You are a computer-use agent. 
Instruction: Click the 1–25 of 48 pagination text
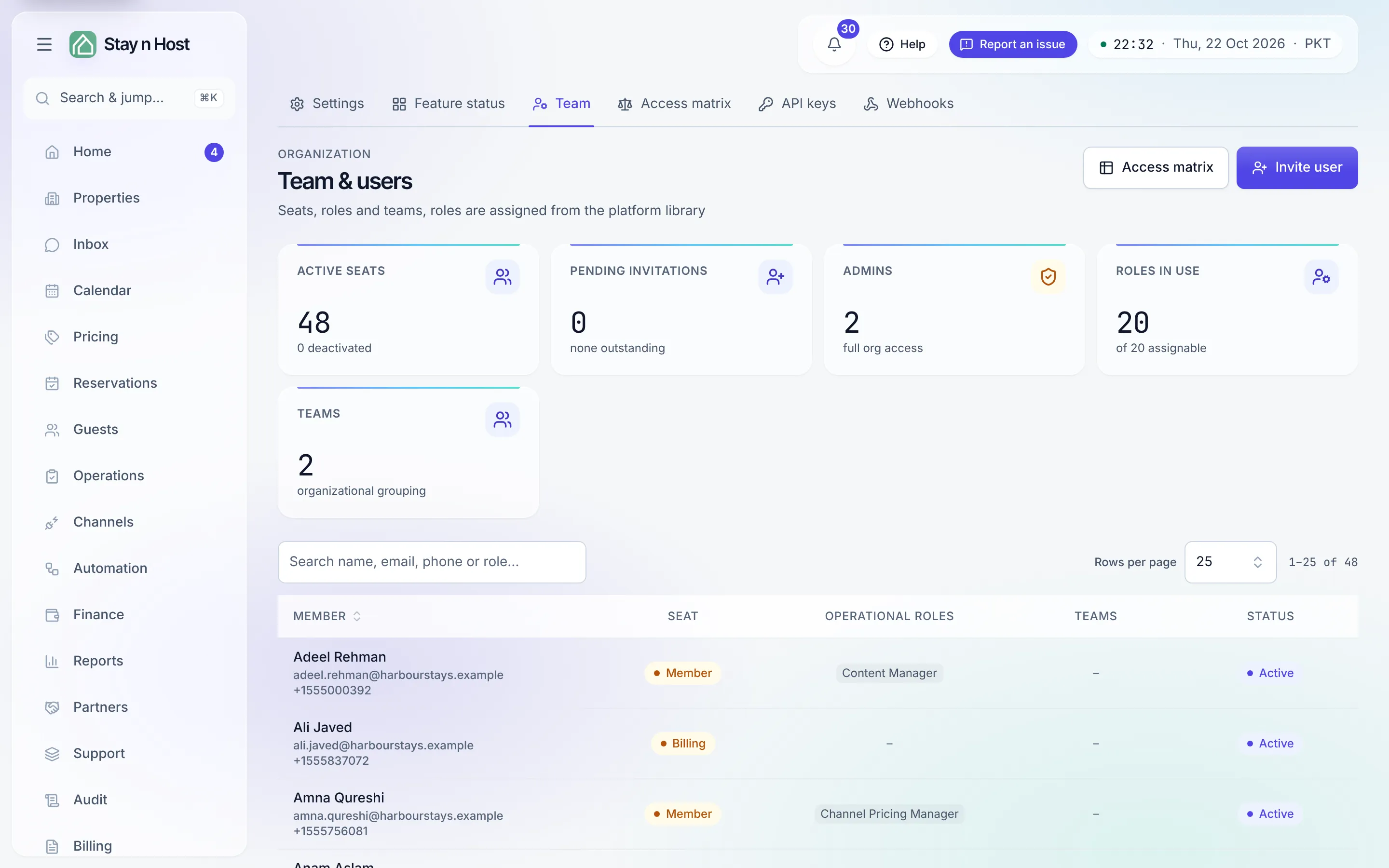pyautogui.click(x=1323, y=562)
